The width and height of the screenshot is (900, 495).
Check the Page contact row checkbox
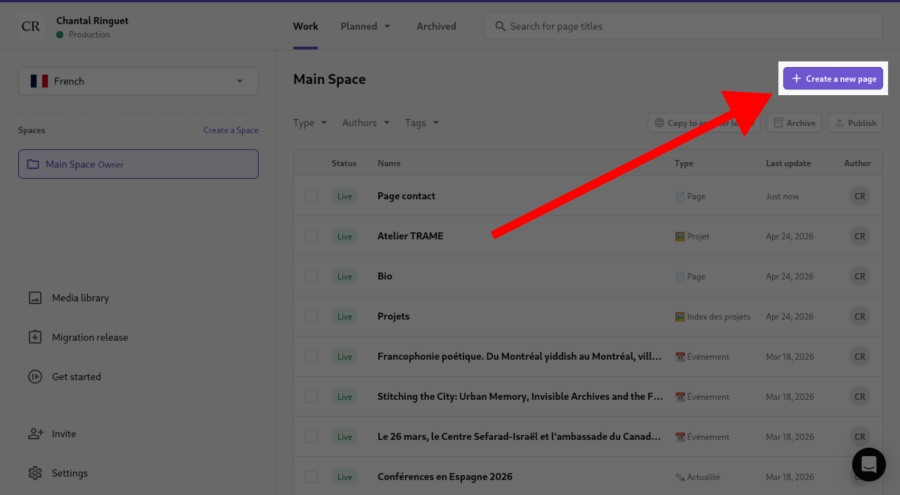[x=311, y=196]
